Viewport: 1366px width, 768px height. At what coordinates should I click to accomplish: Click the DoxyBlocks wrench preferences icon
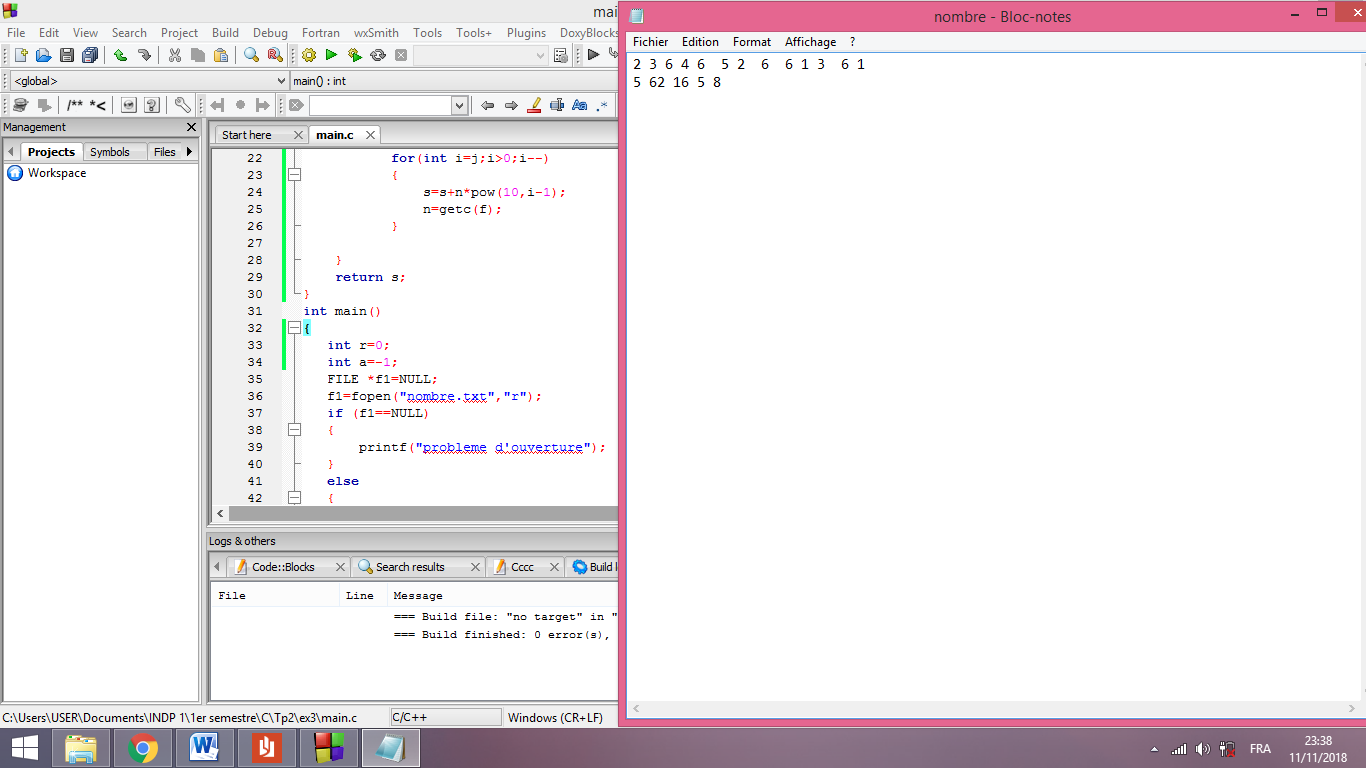click(x=182, y=105)
